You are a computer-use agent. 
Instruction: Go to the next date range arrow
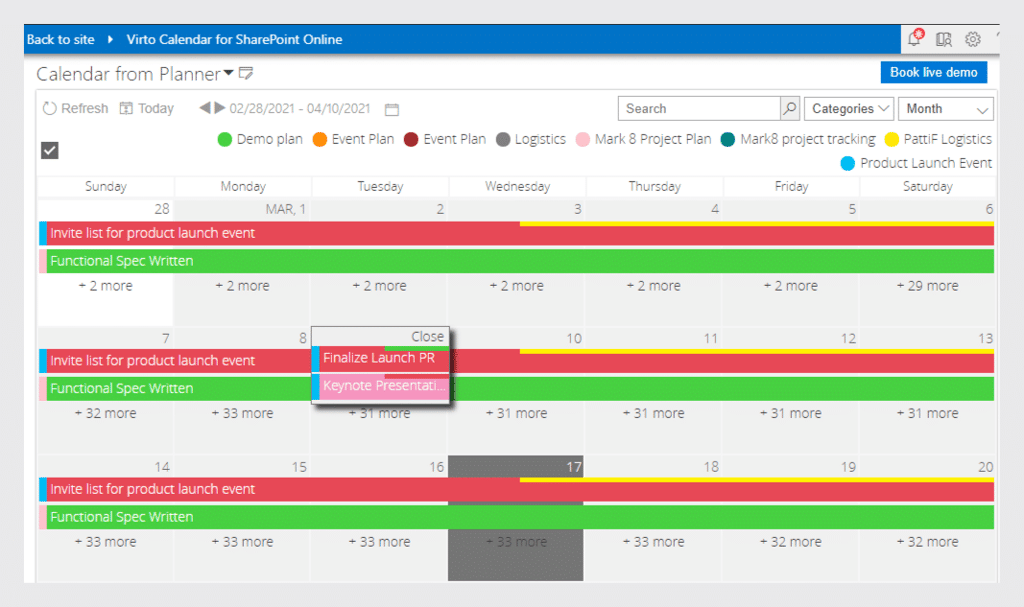[x=220, y=108]
